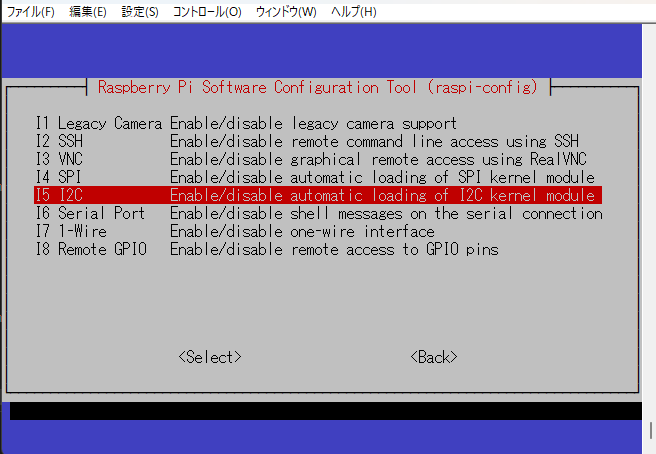Screen dimensions: 656x454
Task: Open the 設定(S) menu
Action: (140, 12)
